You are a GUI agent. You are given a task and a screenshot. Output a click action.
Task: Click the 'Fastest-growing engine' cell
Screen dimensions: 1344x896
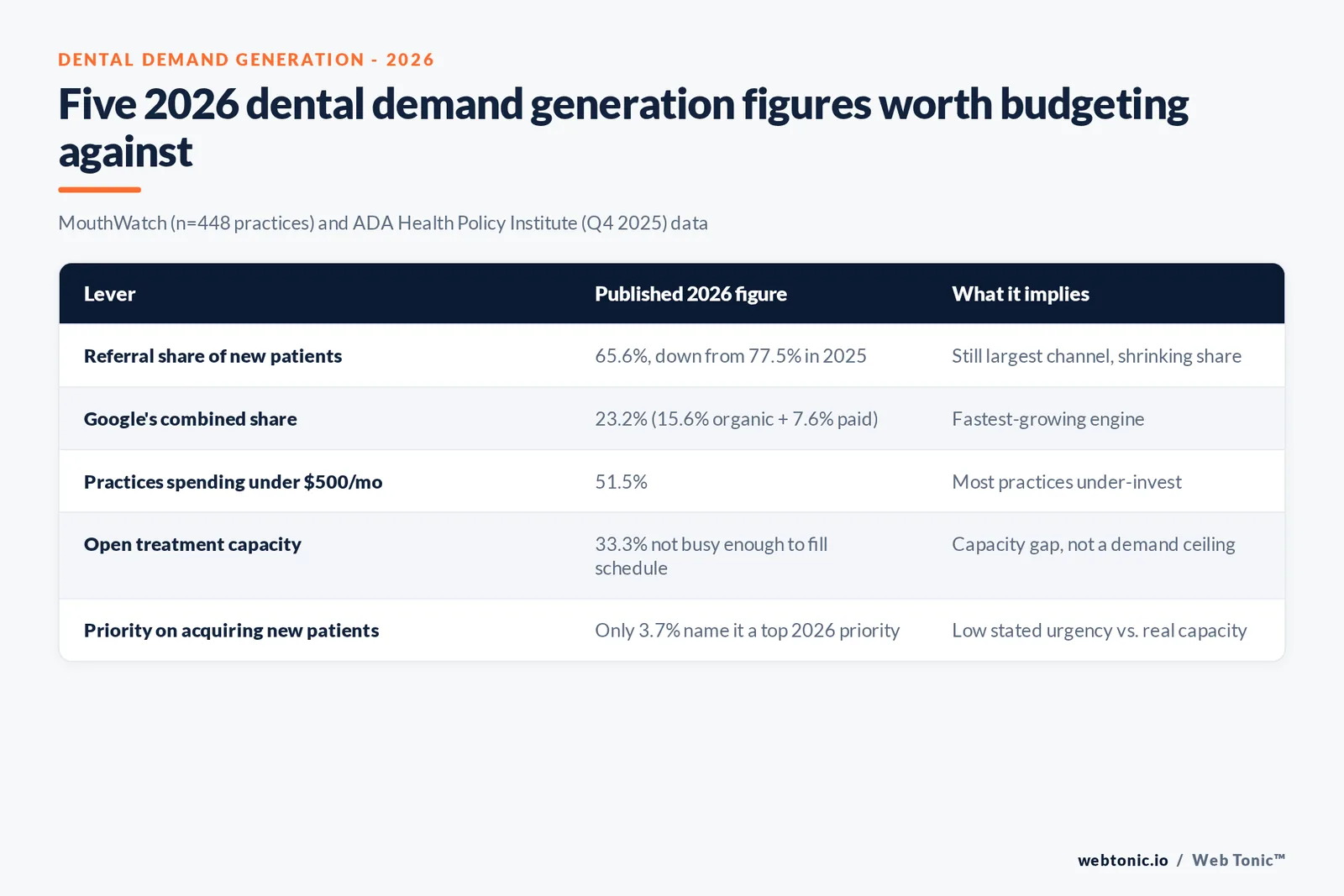click(x=1047, y=419)
